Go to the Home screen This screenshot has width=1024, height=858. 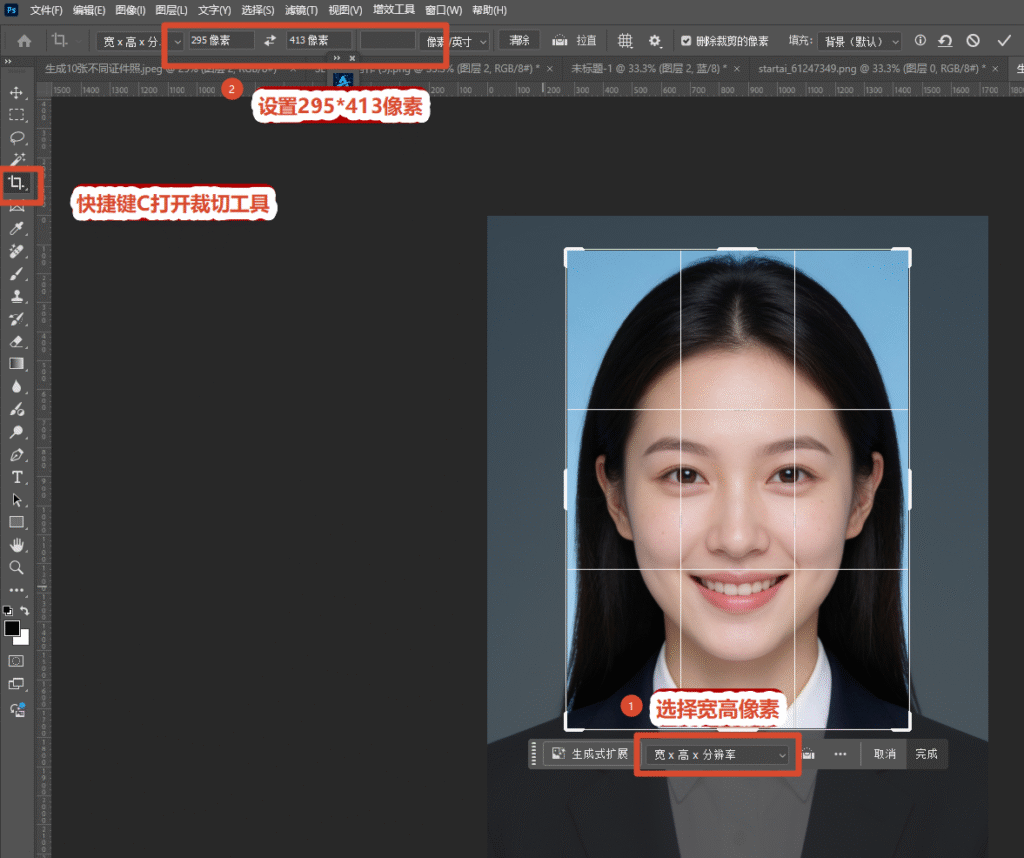[25, 41]
